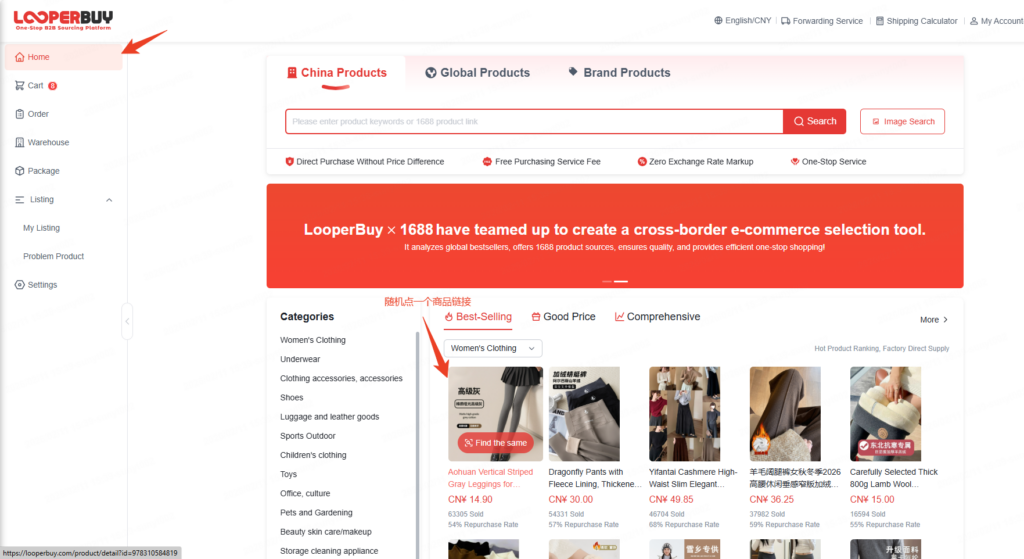Click the Warehouse building icon

click(20, 142)
